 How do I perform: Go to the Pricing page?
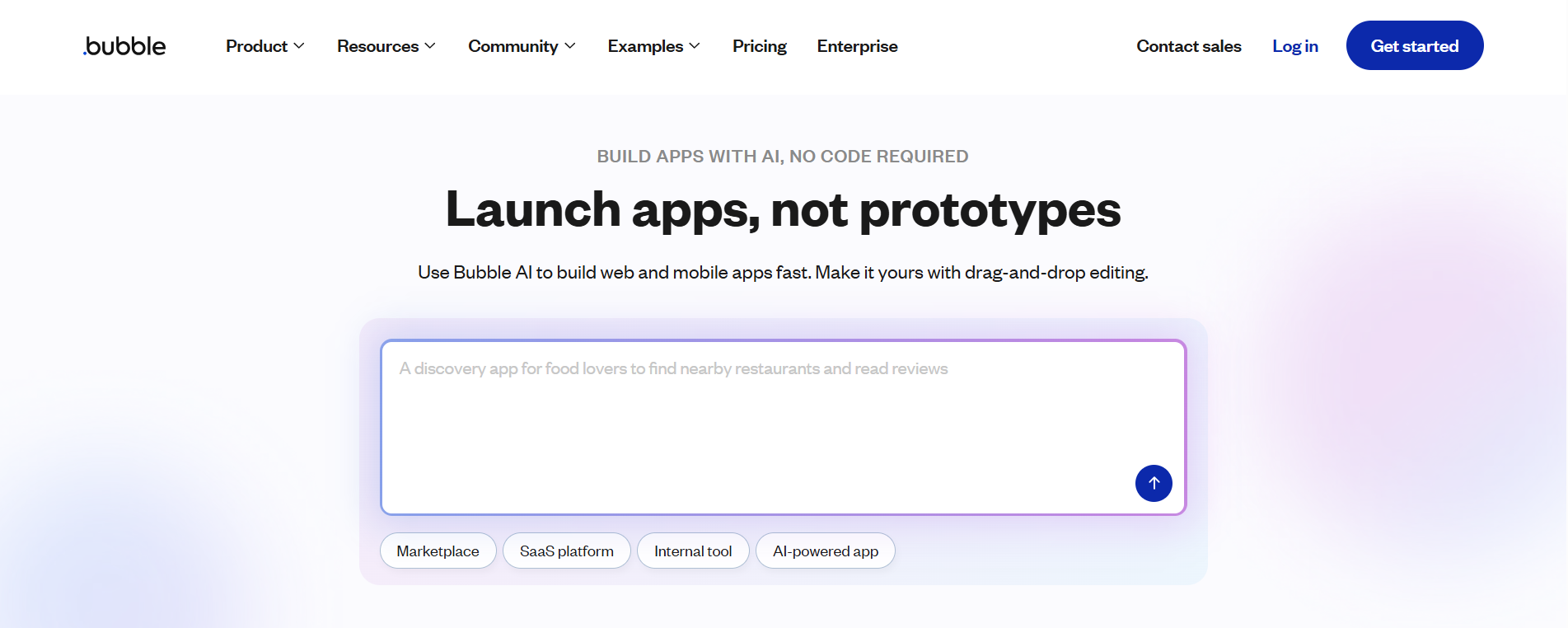pyautogui.click(x=759, y=46)
